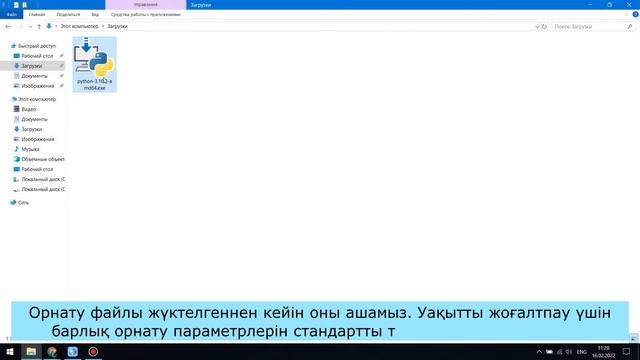
Task: Open the Музыка folder
Action: 30,149
